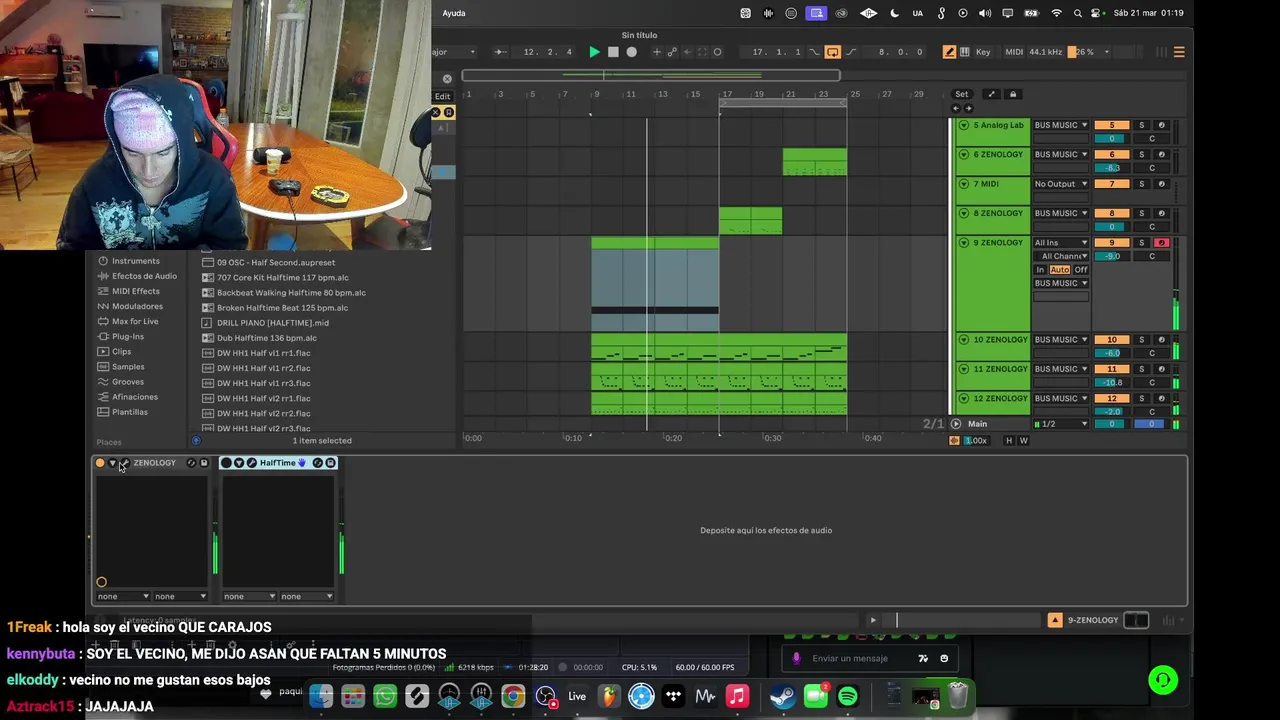Toggle ZENOLOGY device activator orange circle

[x=100, y=463]
